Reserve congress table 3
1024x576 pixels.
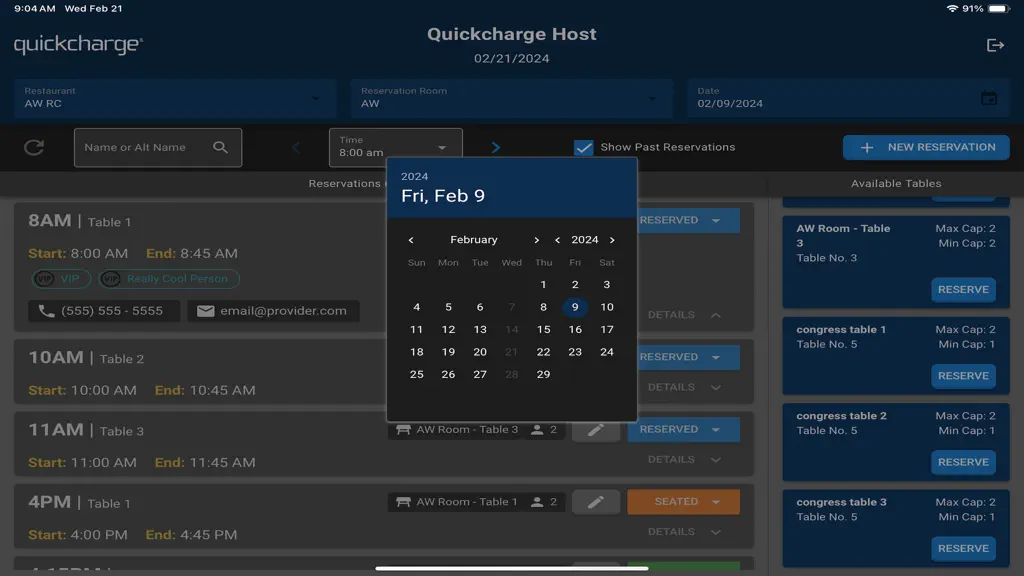[x=963, y=549]
